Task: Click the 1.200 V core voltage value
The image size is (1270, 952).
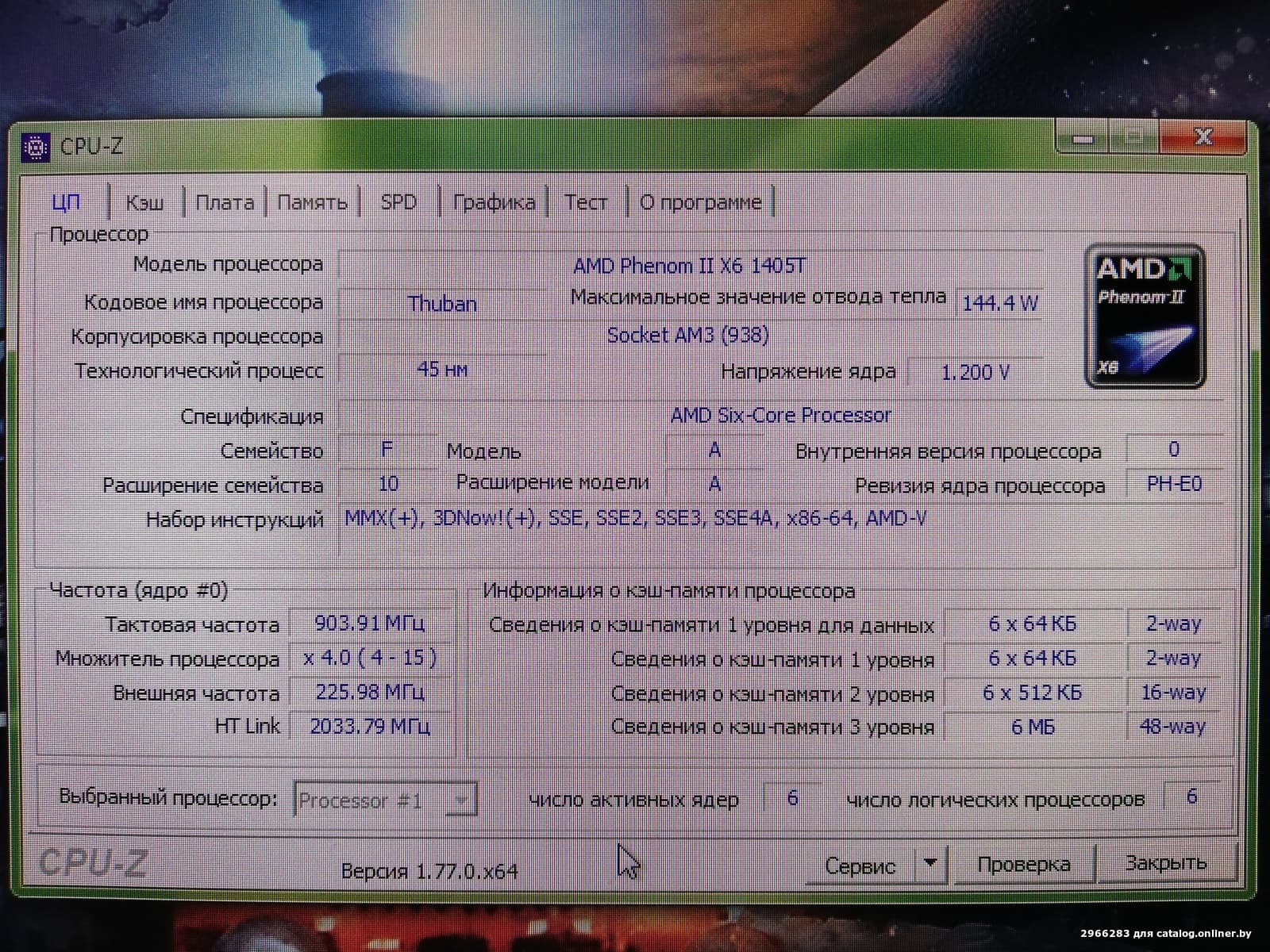Action: [975, 372]
